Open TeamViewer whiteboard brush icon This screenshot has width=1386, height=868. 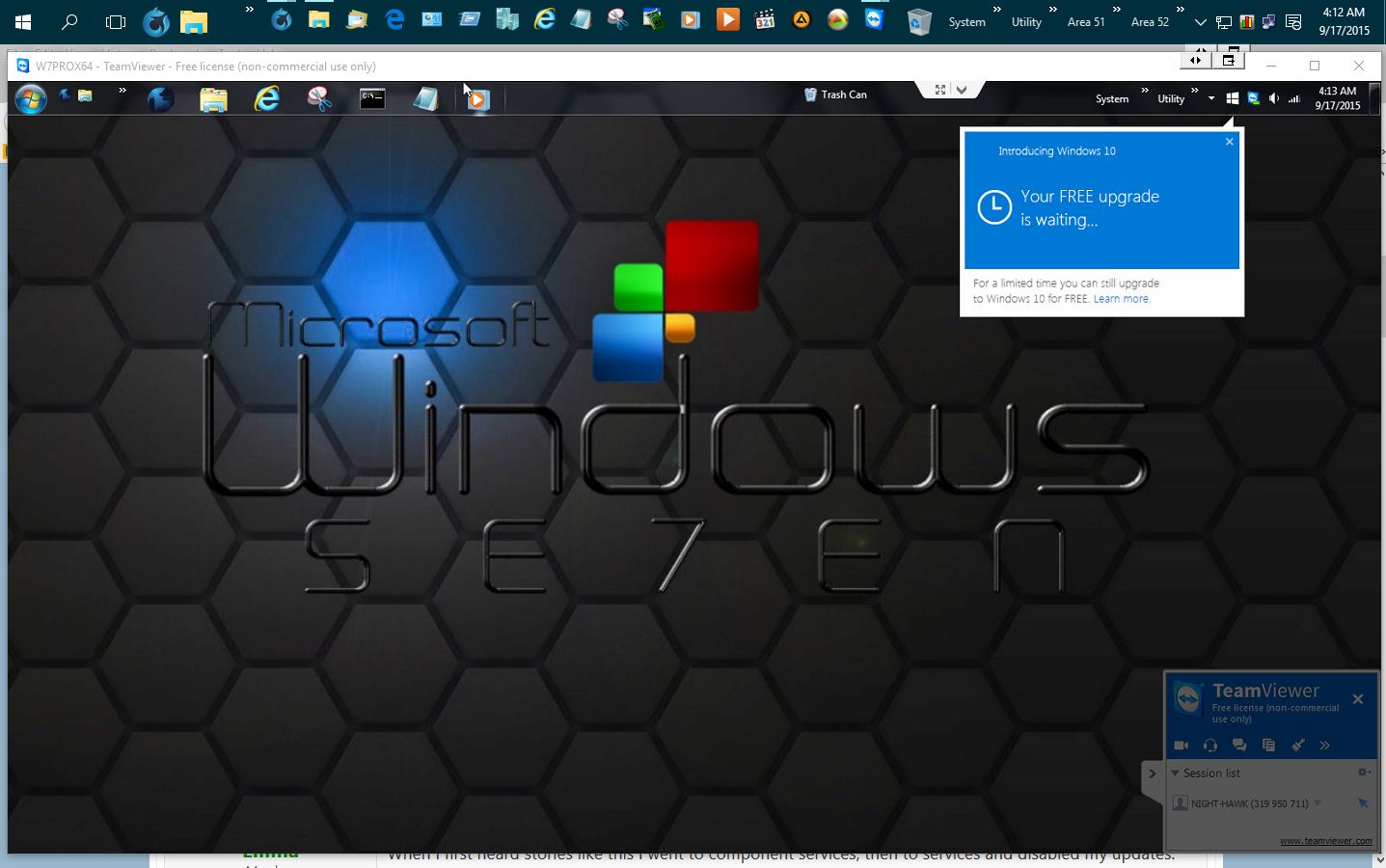[x=1298, y=745]
